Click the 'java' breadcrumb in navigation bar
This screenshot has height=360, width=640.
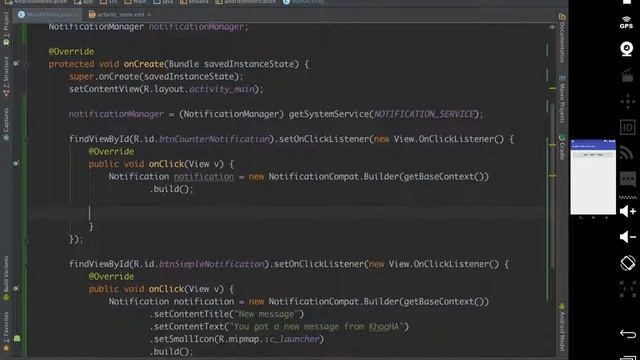click(x=163, y=2)
